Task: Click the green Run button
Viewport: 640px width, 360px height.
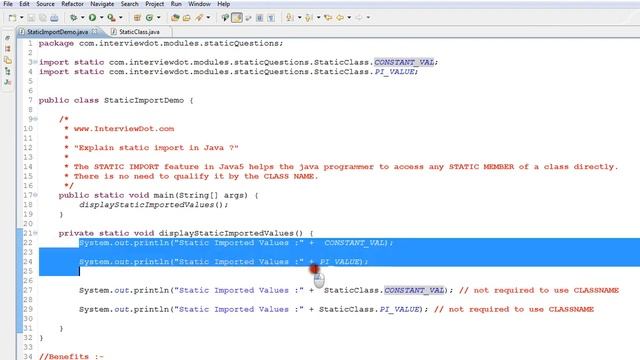Action: coord(92,18)
